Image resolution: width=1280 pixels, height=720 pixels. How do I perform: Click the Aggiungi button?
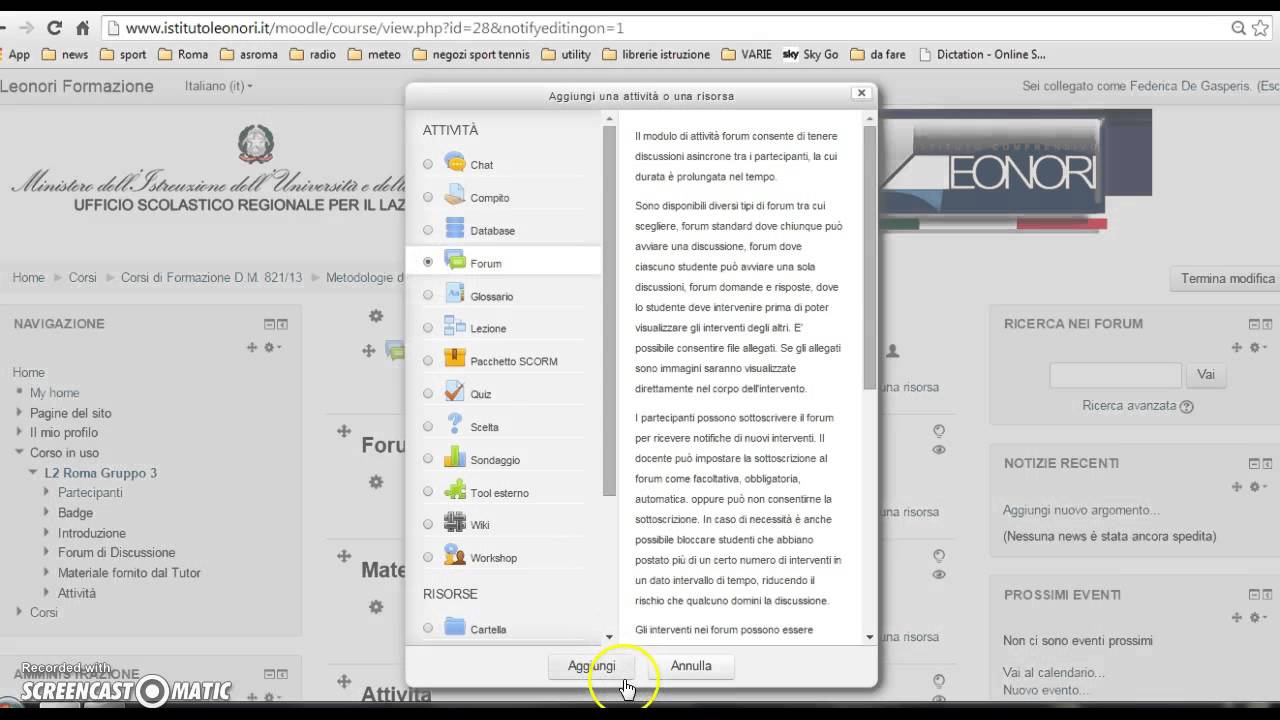[592, 666]
